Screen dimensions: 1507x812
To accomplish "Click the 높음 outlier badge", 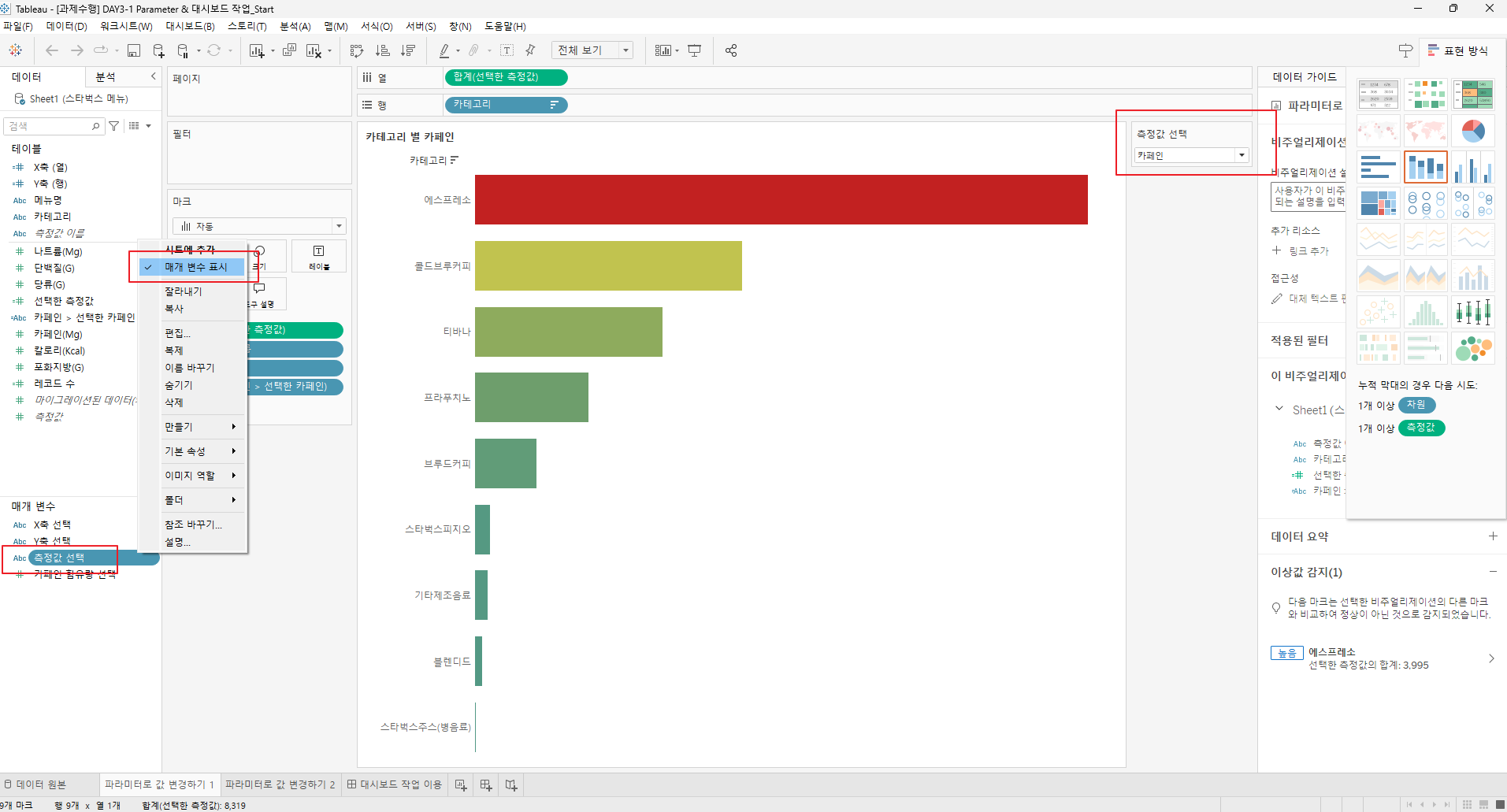I will [x=1286, y=653].
